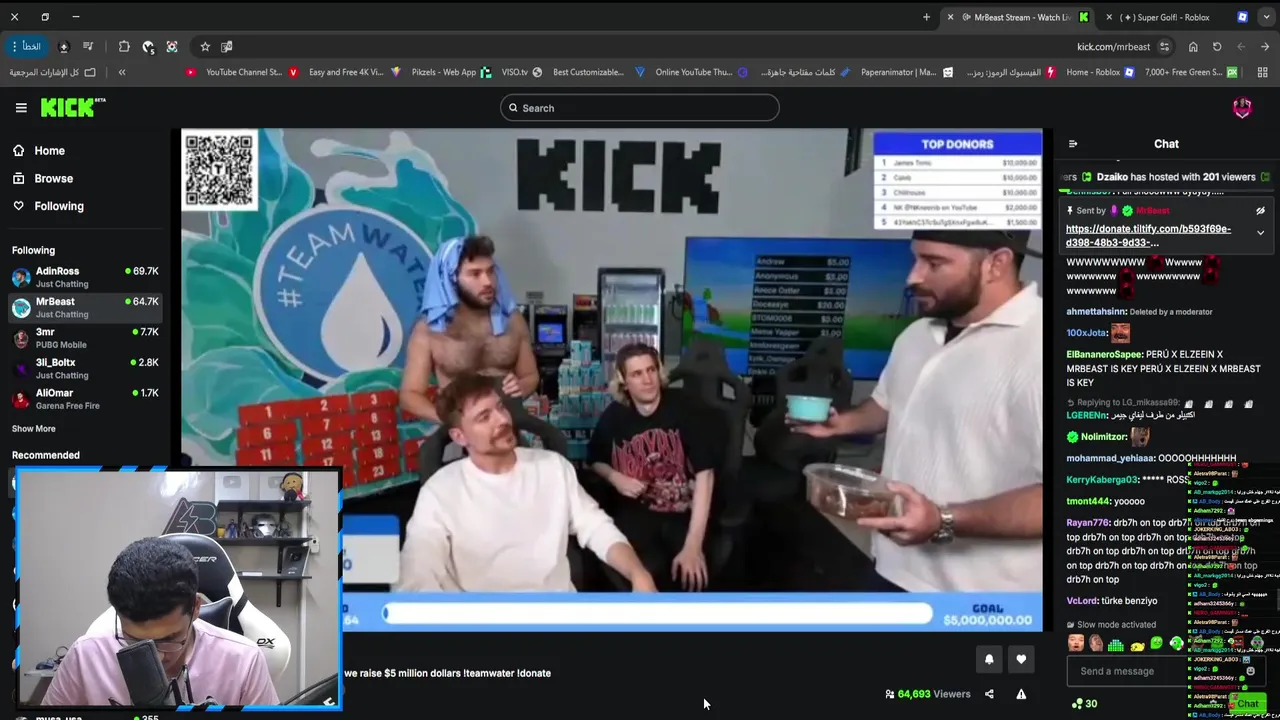Click the Kick search field

pos(640,108)
